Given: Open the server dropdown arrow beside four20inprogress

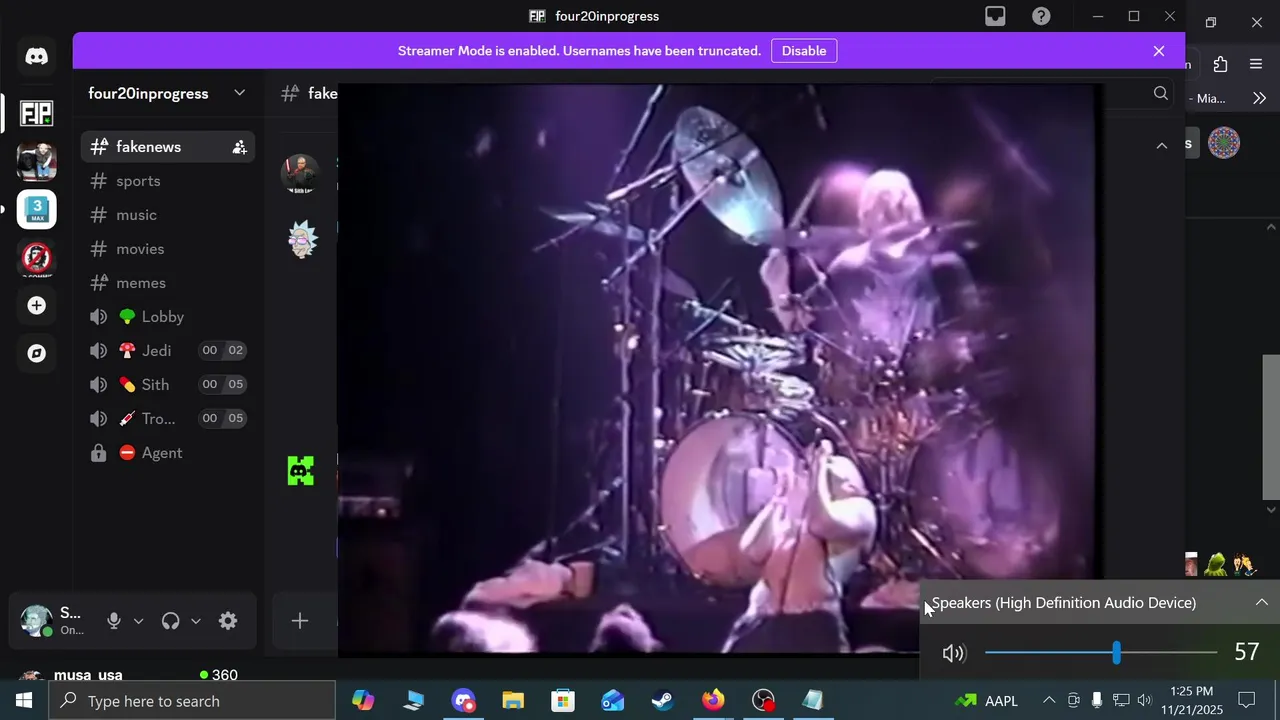Looking at the screenshot, I should tap(240, 93).
